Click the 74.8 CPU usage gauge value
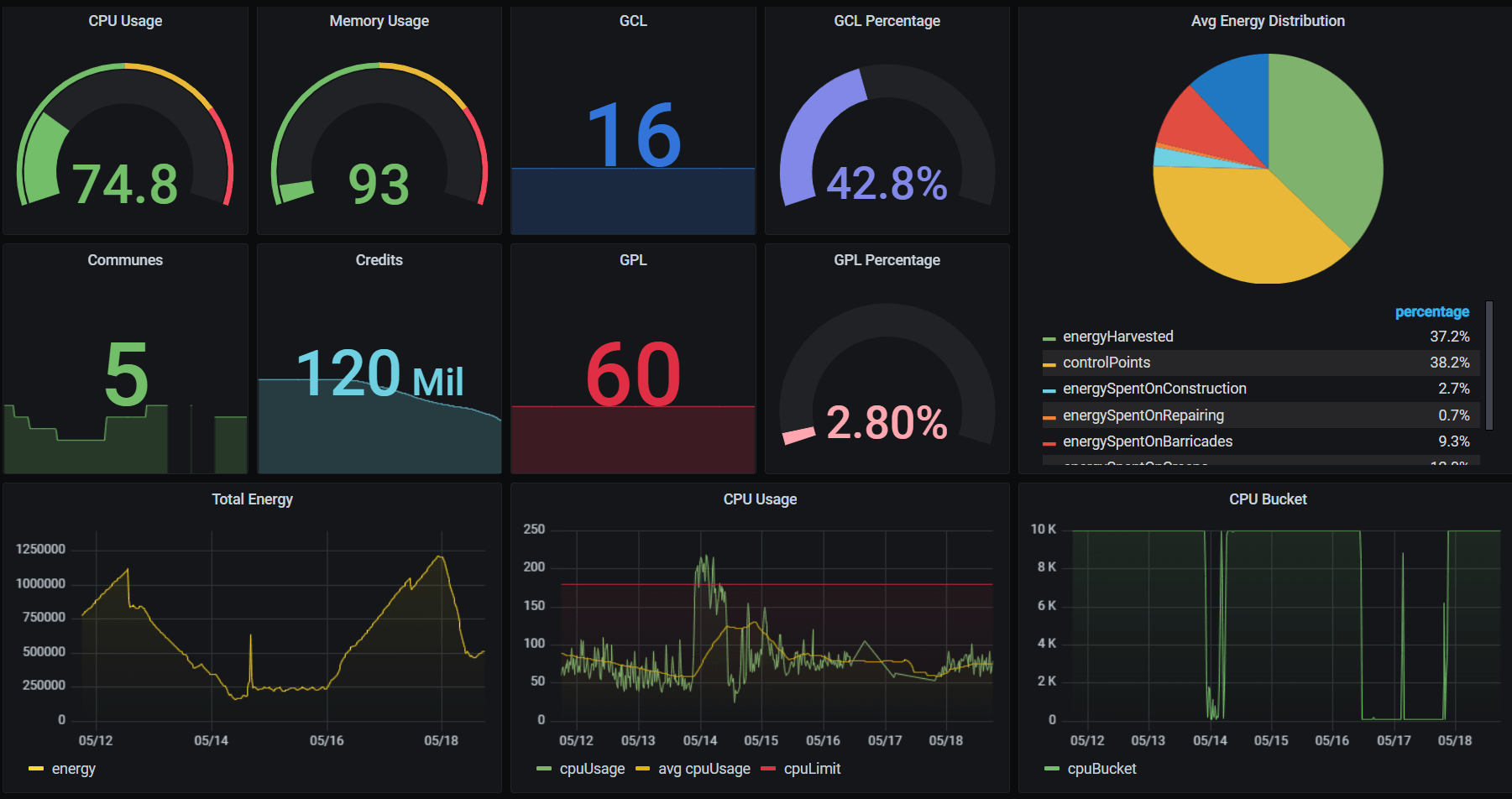 pyautogui.click(x=125, y=184)
